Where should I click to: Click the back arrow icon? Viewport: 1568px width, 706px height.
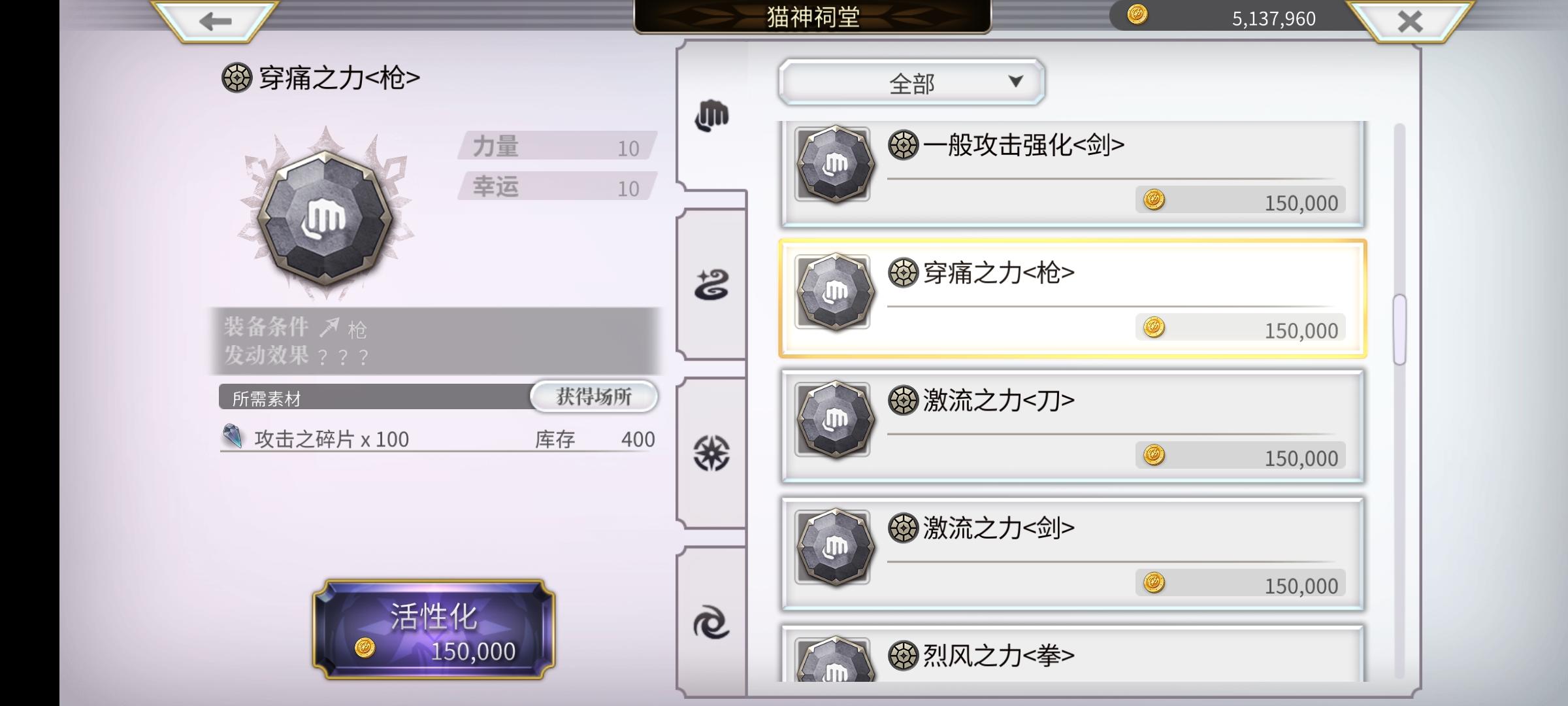(x=216, y=21)
